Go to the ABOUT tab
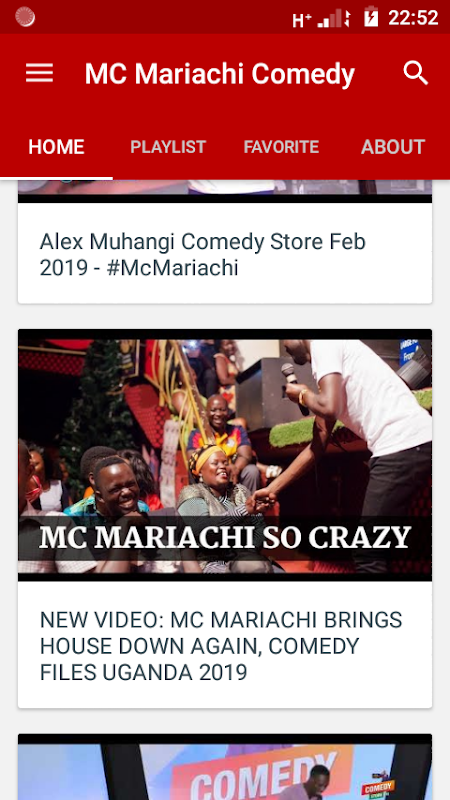The height and width of the screenshot is (800, 450). 393,147
